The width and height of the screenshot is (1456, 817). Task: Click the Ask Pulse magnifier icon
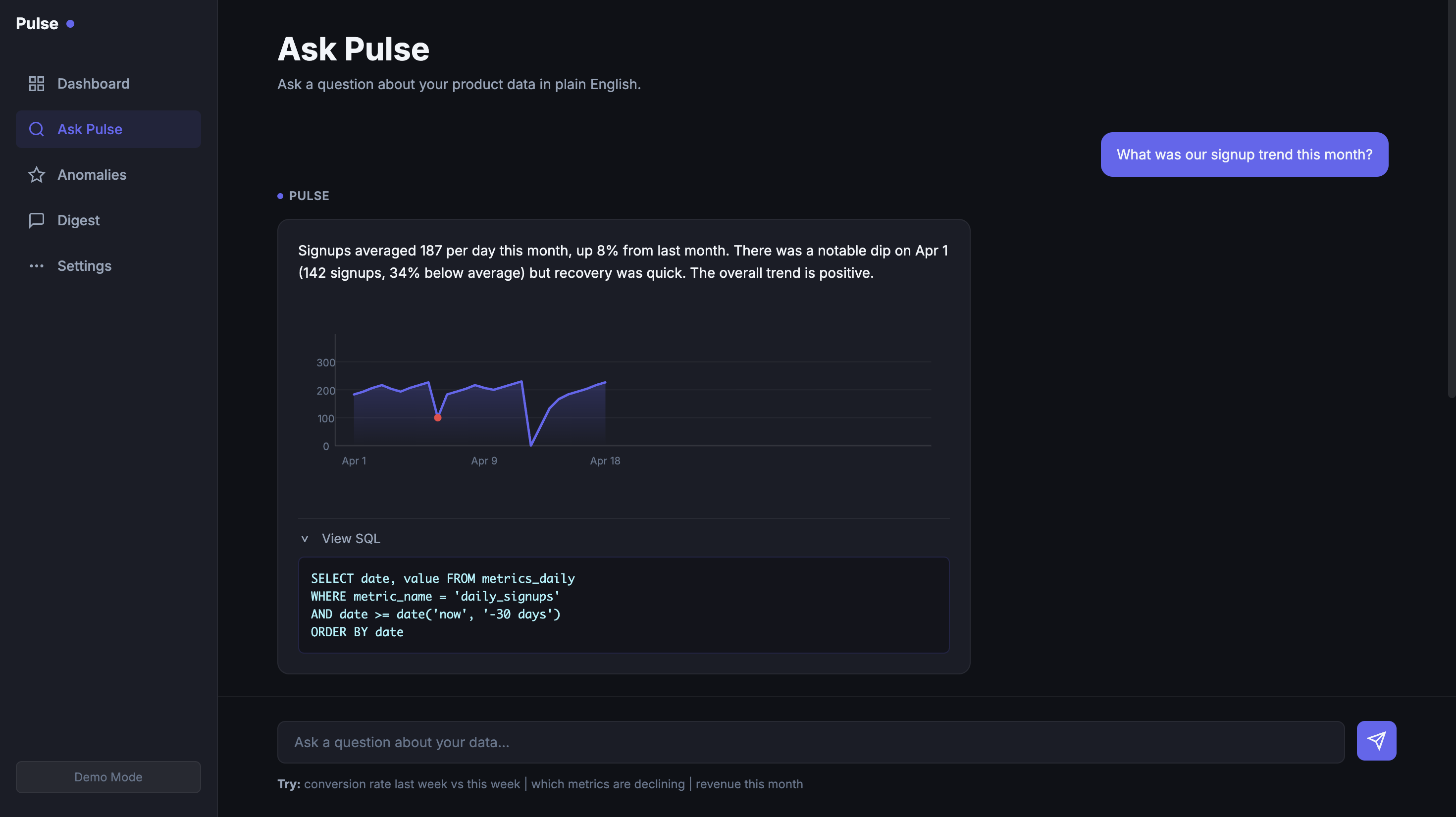coord(36,129)
